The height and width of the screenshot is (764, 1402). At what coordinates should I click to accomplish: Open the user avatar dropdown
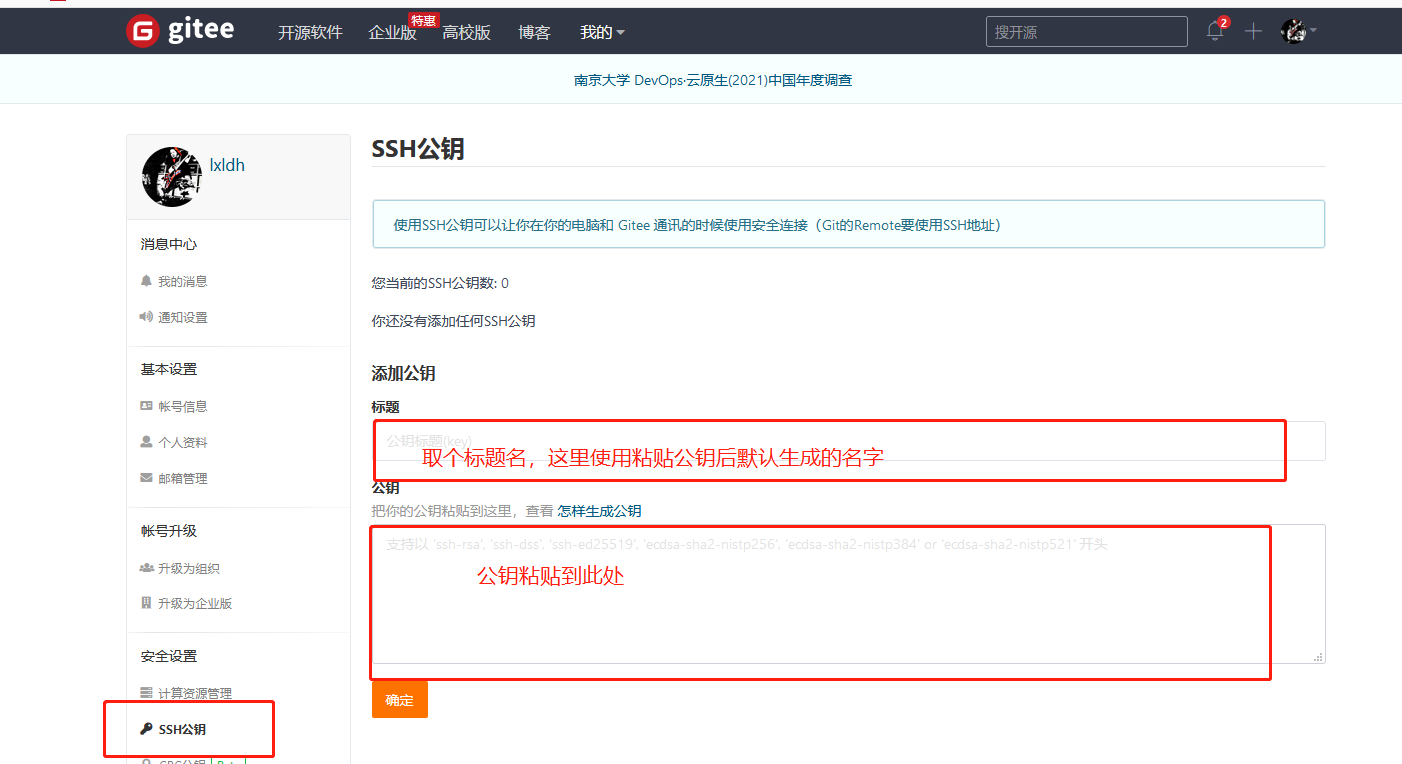(x=1293, y=31)
